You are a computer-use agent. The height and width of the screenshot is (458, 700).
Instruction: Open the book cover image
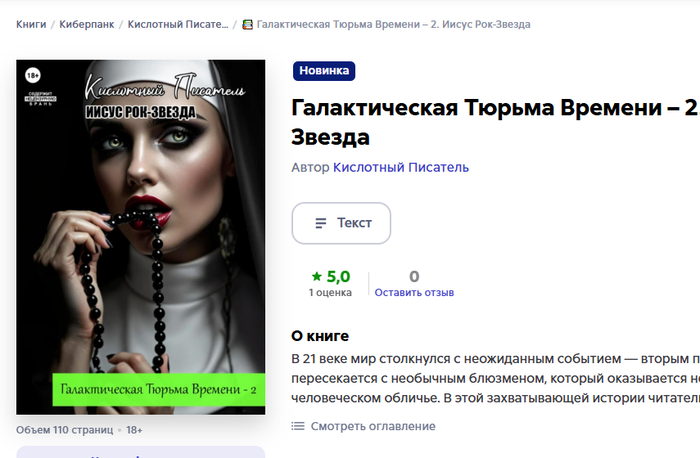[x=141, y=237]
